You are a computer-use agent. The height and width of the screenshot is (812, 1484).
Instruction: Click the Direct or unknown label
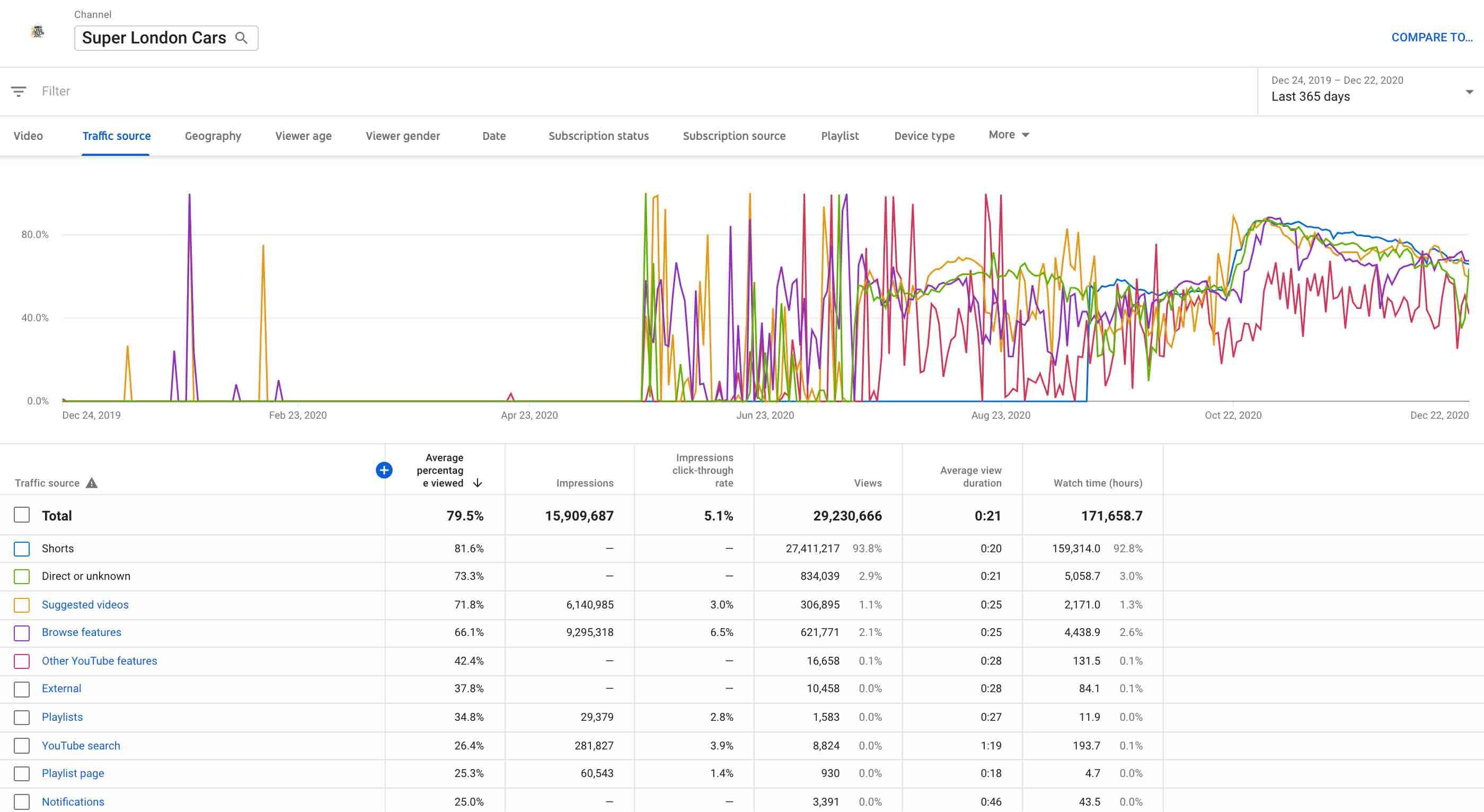[x=86, y=576]
